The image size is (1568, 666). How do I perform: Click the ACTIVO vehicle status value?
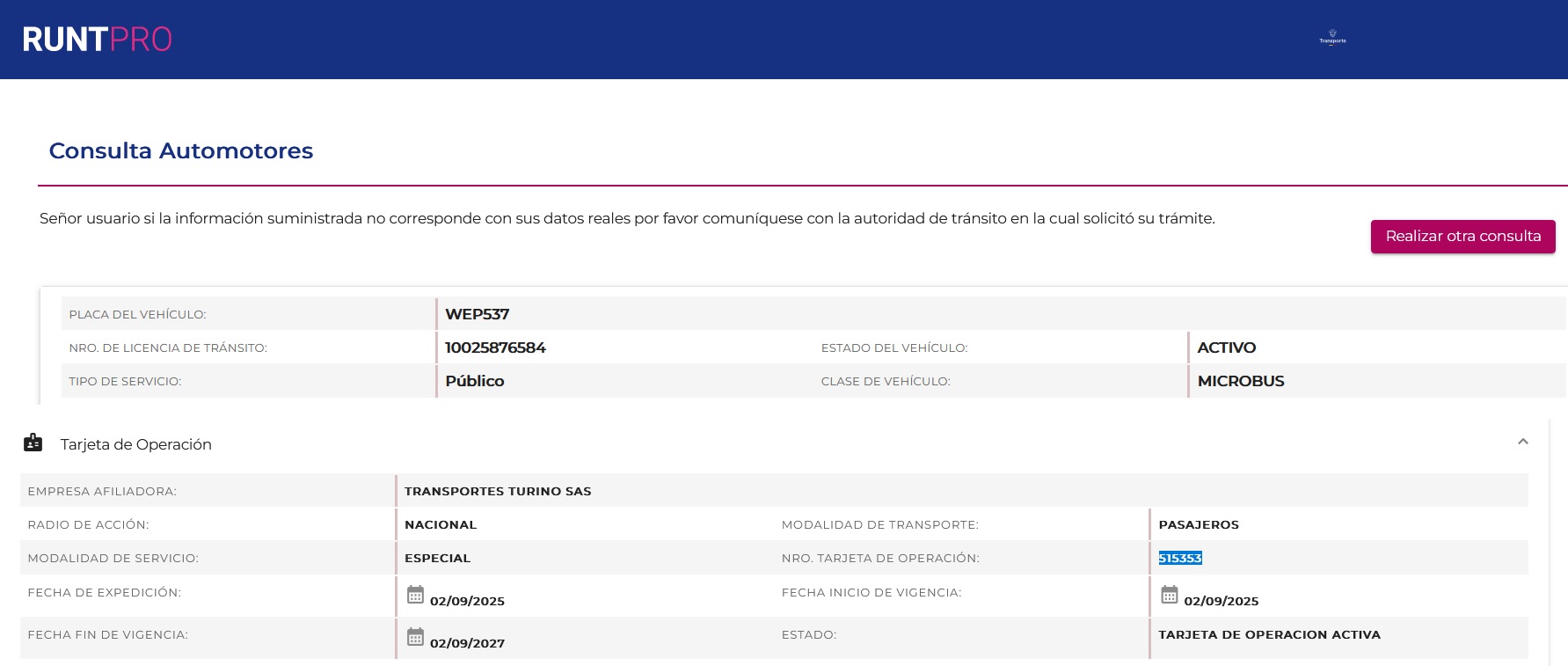pyautogui.click(x=1226, y=348)
